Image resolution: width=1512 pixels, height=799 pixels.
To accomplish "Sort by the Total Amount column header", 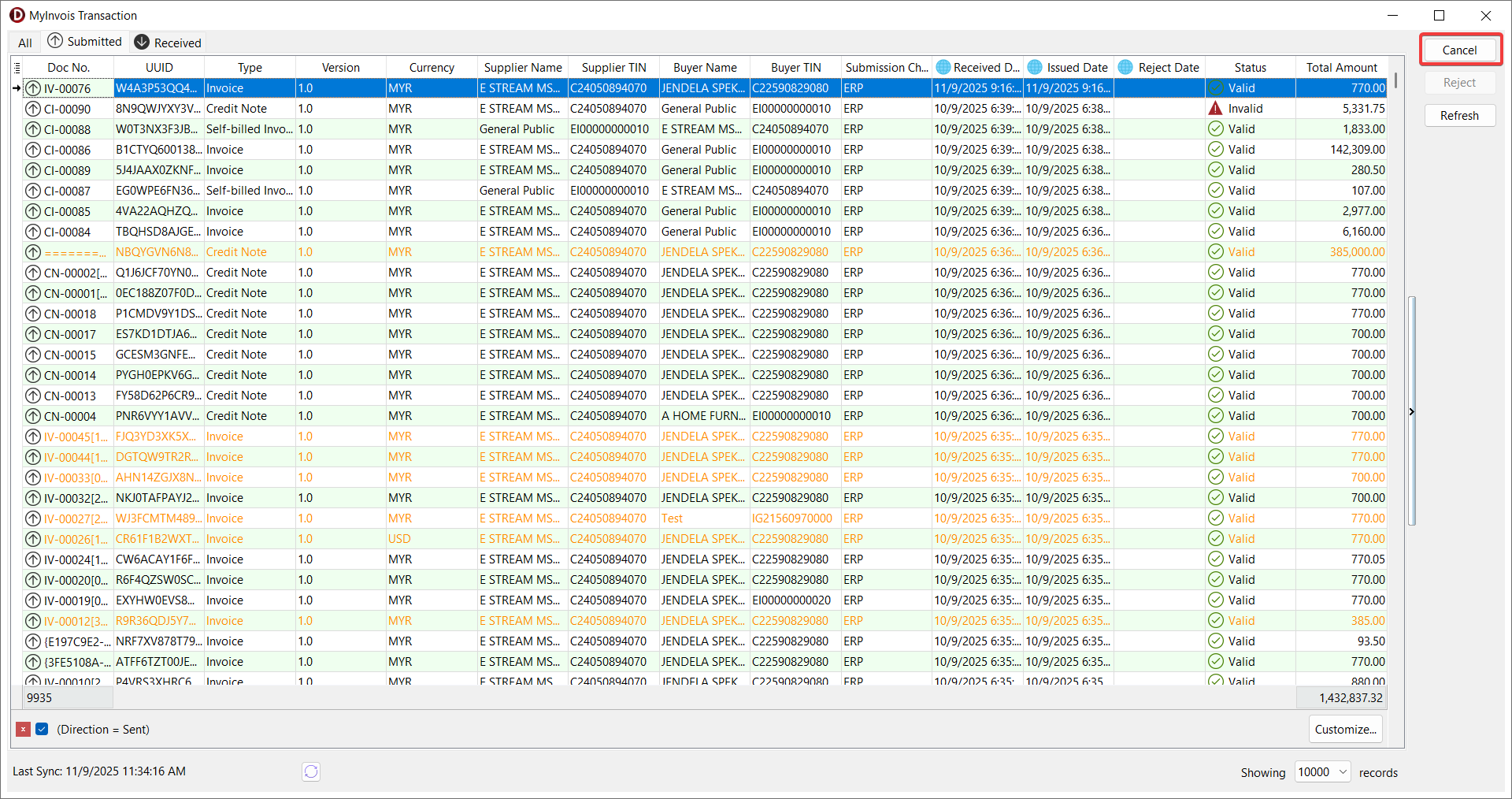I will 1341,68.
